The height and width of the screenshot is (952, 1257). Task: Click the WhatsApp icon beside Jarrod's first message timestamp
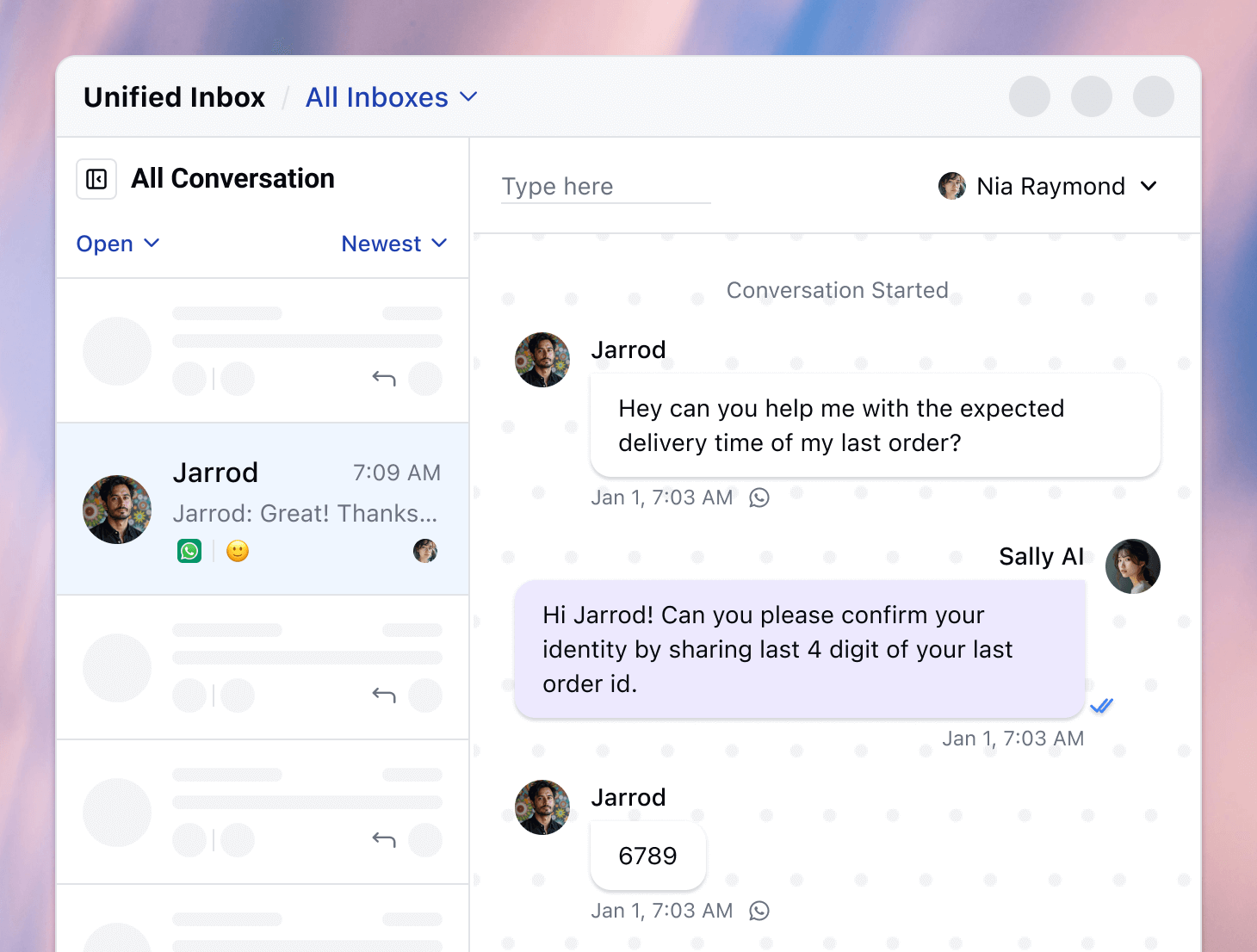759,497
